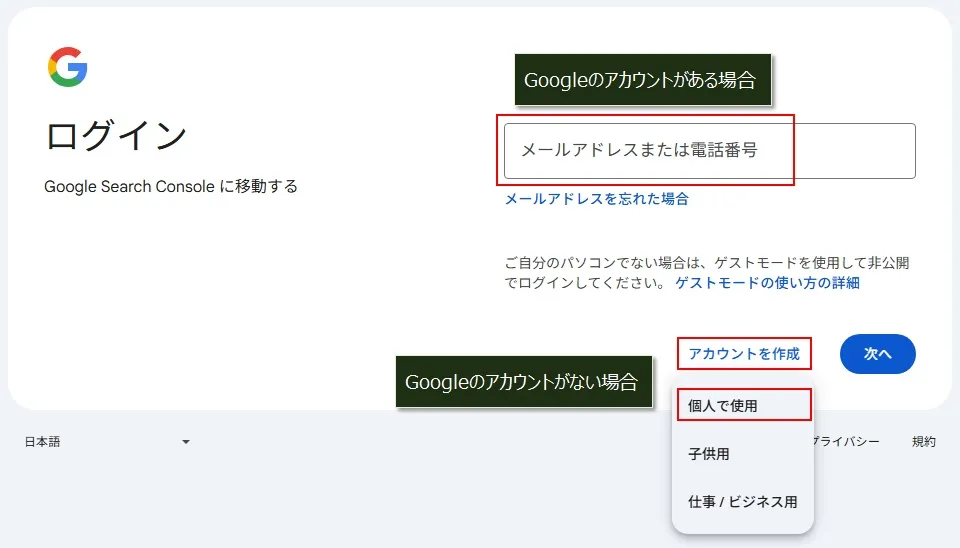Viewport: 960px width, 548px height.
Task: Open the プライバシー footer link
Action: click(847, 441)
